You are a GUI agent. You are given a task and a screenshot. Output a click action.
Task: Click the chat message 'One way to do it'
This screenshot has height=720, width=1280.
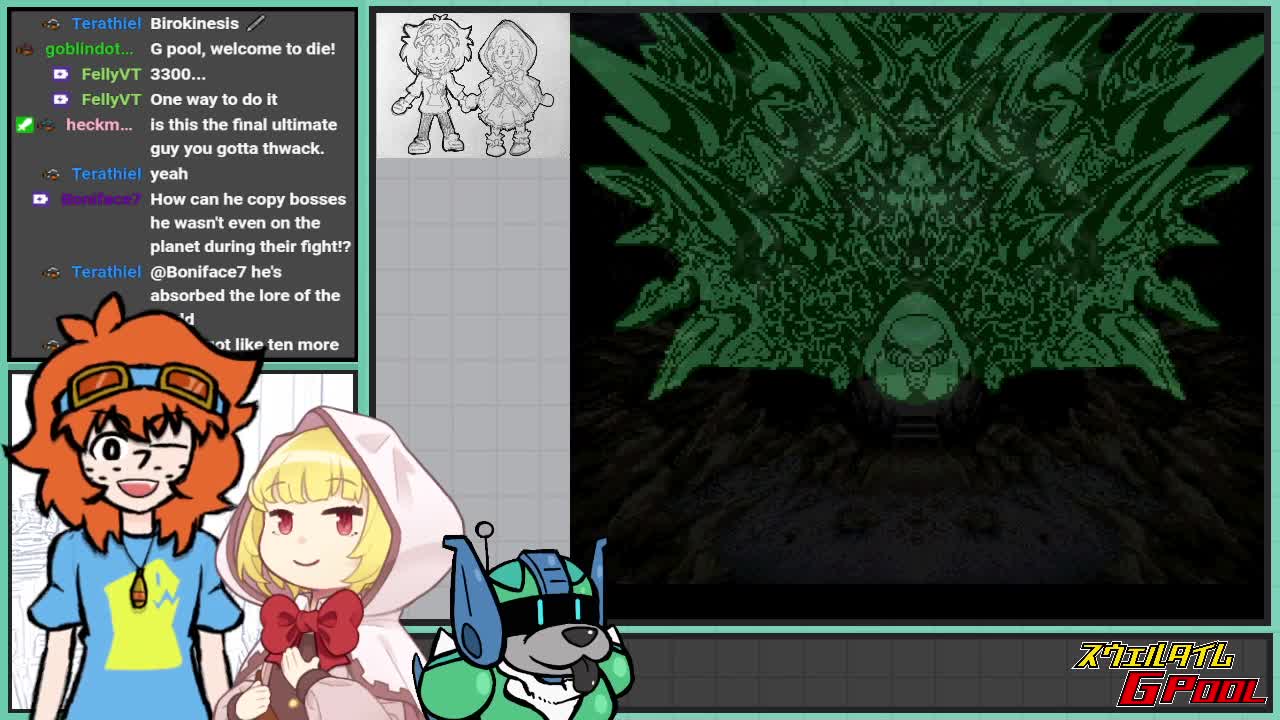[x=214, y=99]
